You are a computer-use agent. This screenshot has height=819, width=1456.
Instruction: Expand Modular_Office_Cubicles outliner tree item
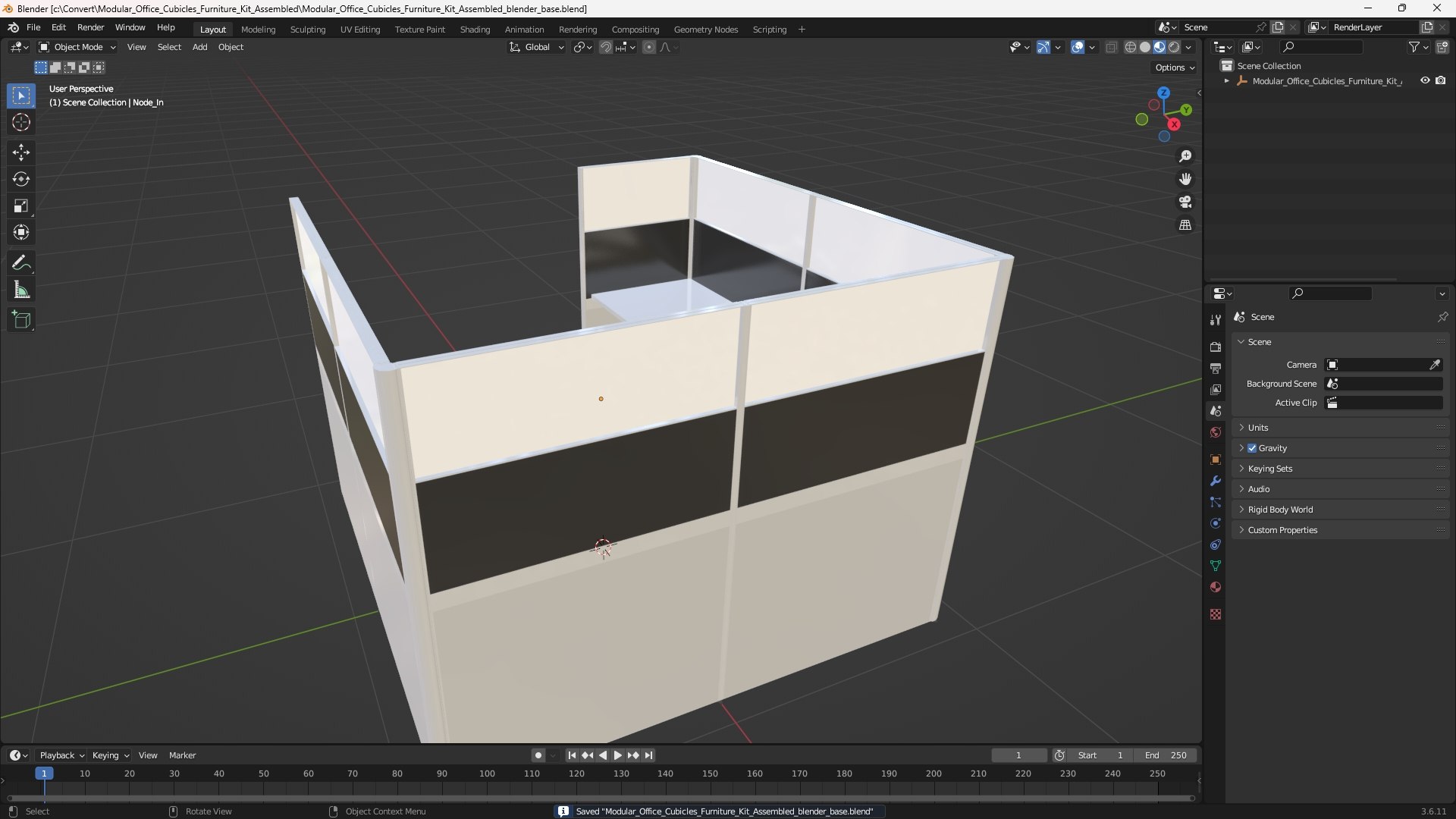[x=1227, y=81]
